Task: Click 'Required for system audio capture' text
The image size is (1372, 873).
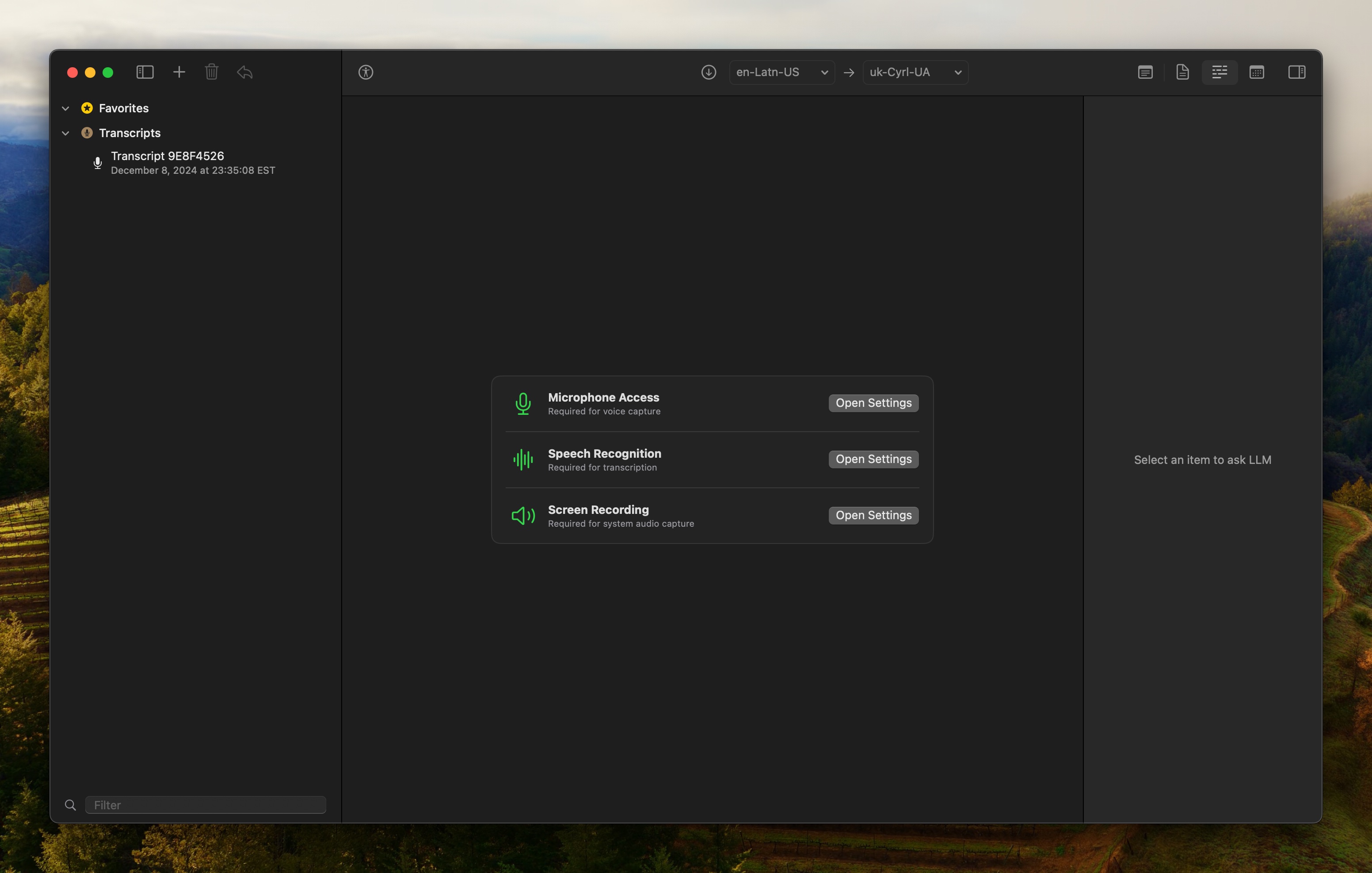Action: click(621, 524)
